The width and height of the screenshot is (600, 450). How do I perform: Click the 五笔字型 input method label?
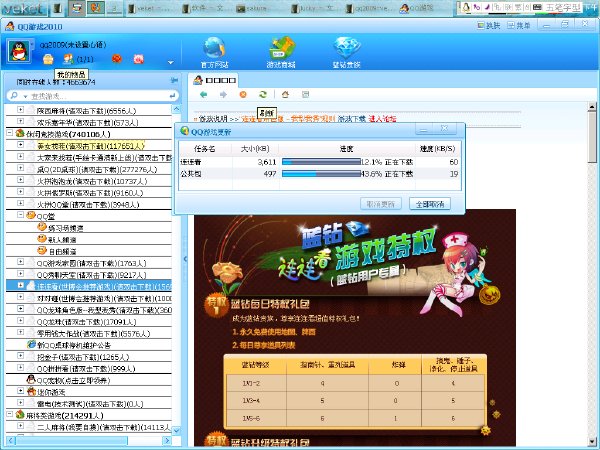[562, 7]
